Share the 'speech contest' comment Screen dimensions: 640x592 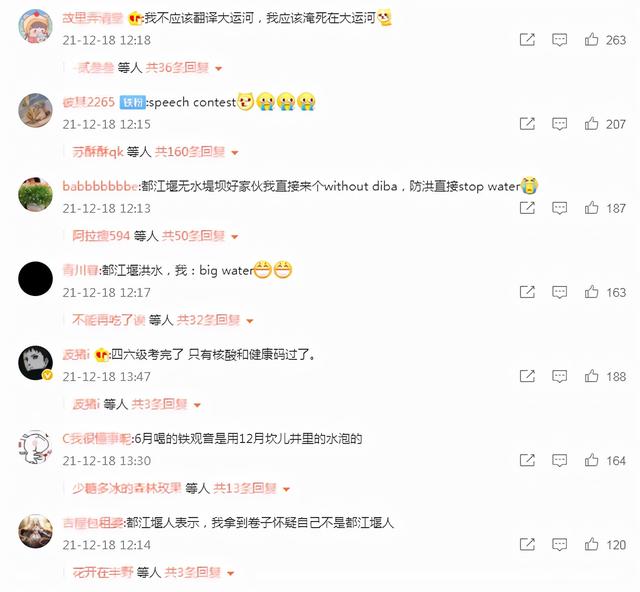click(x=527, y=124)
